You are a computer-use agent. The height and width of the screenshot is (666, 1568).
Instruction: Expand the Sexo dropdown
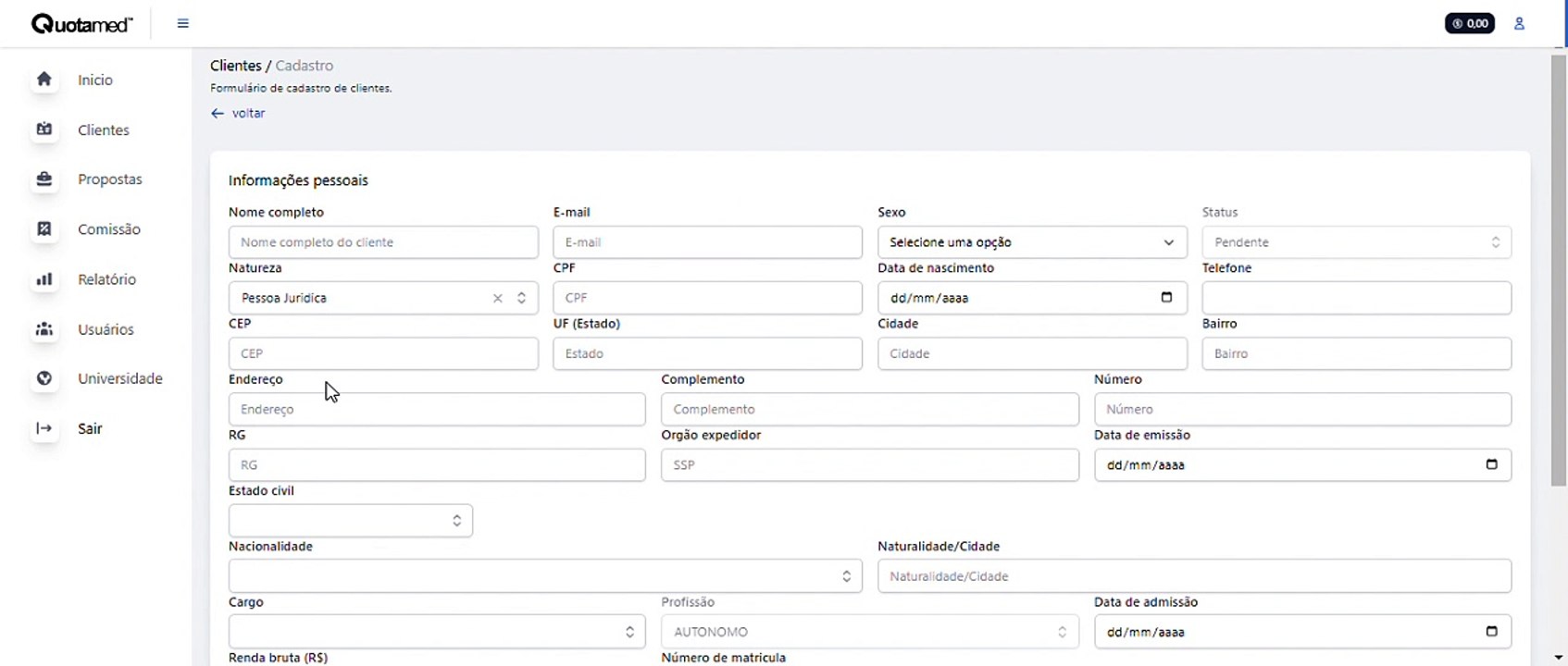(x=1032, y=242)
